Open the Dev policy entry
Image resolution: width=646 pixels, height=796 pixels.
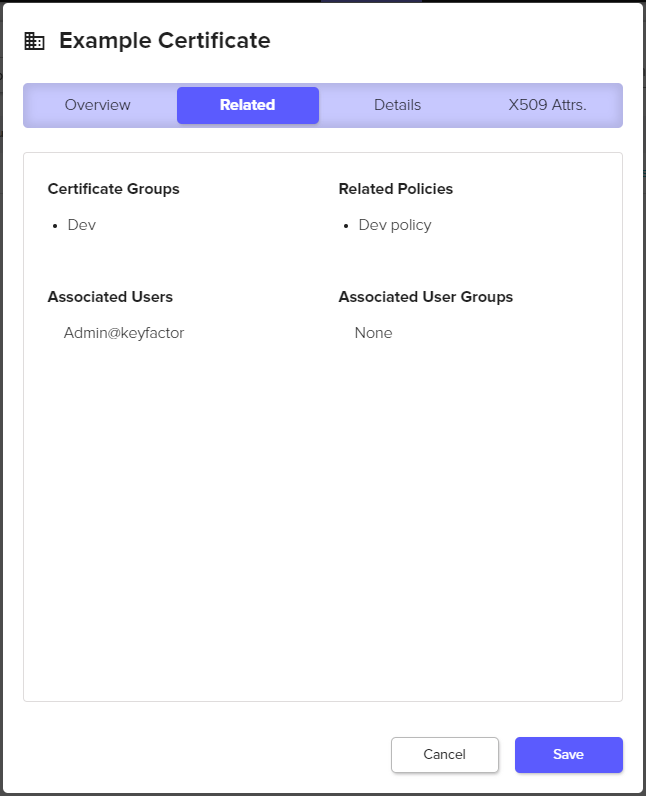pos(394,225)
